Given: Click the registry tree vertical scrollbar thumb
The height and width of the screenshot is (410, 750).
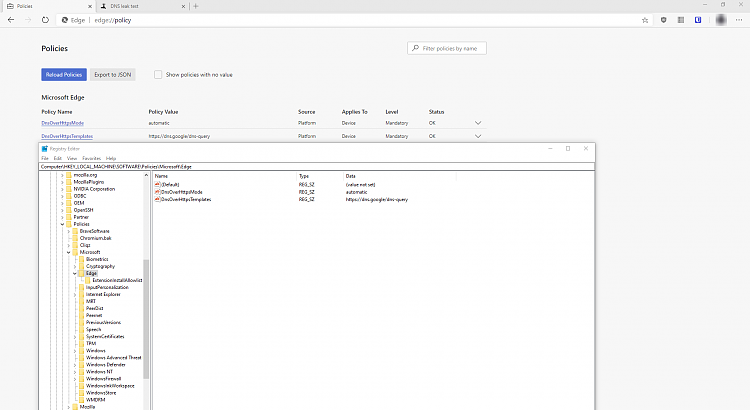Looking at the screenshot, I should click(146, 319).
